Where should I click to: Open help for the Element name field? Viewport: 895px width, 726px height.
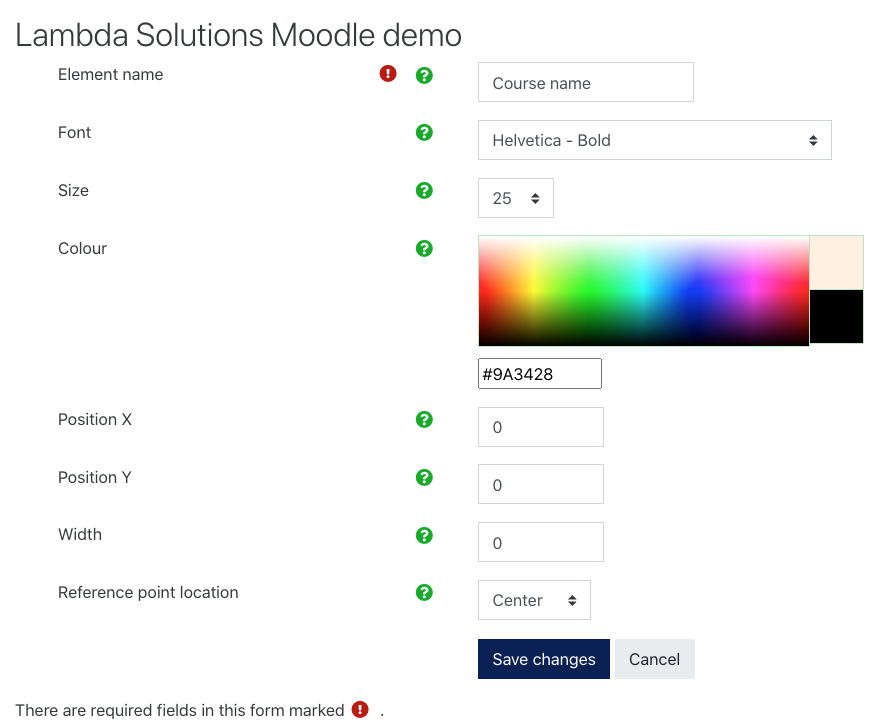tap(424, 74)
